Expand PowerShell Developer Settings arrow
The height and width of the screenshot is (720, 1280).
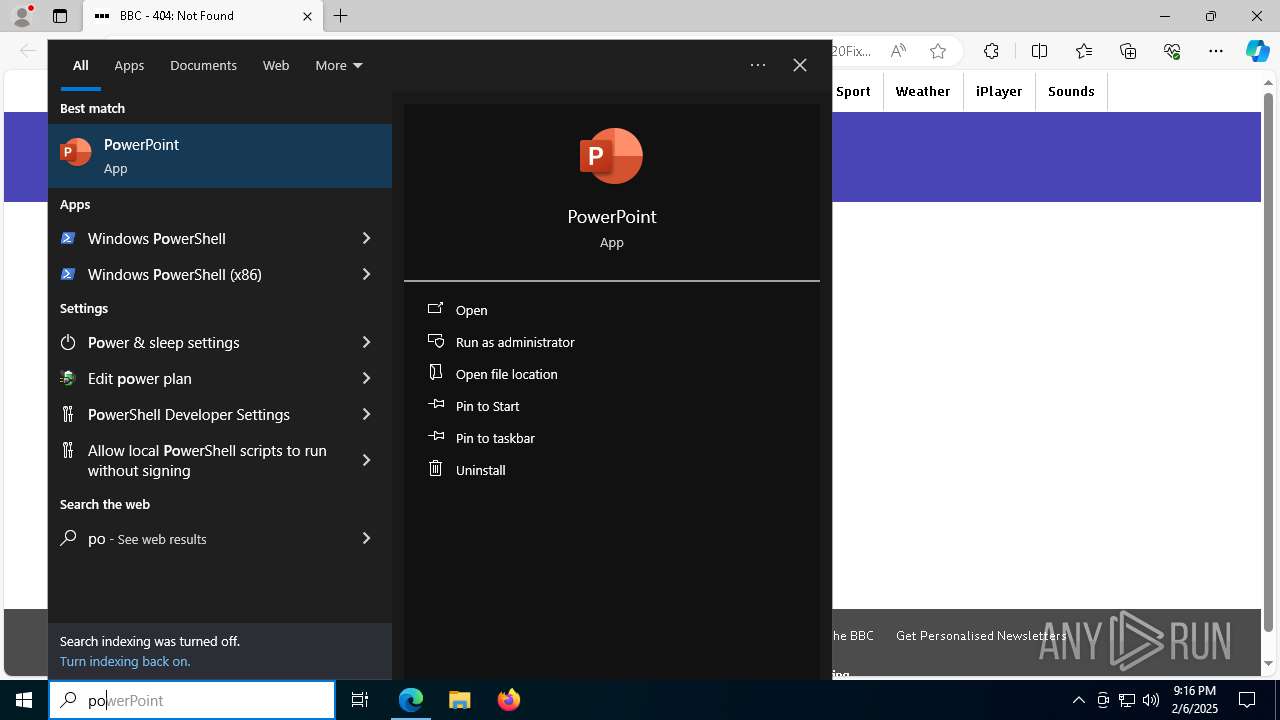click(366, 414)
